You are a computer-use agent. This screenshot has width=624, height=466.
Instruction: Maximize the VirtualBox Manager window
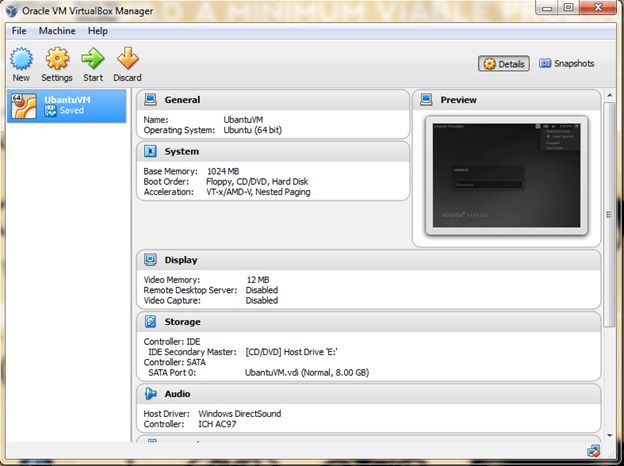click(x=568, y=8)
